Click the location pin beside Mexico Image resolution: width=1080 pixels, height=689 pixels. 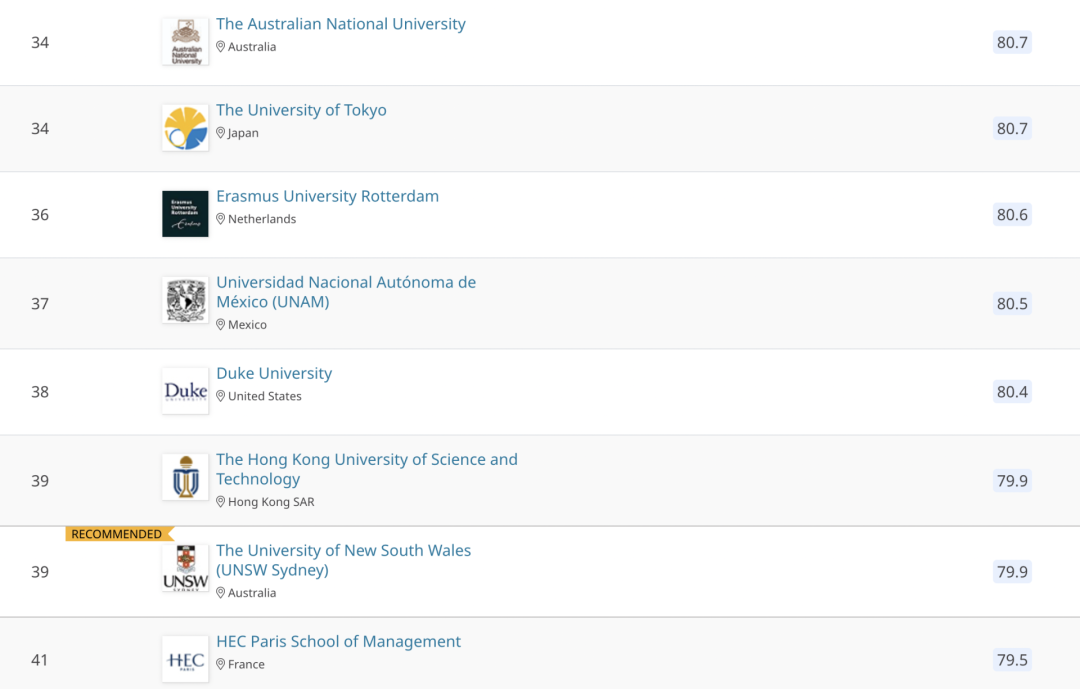click(221, 325)
